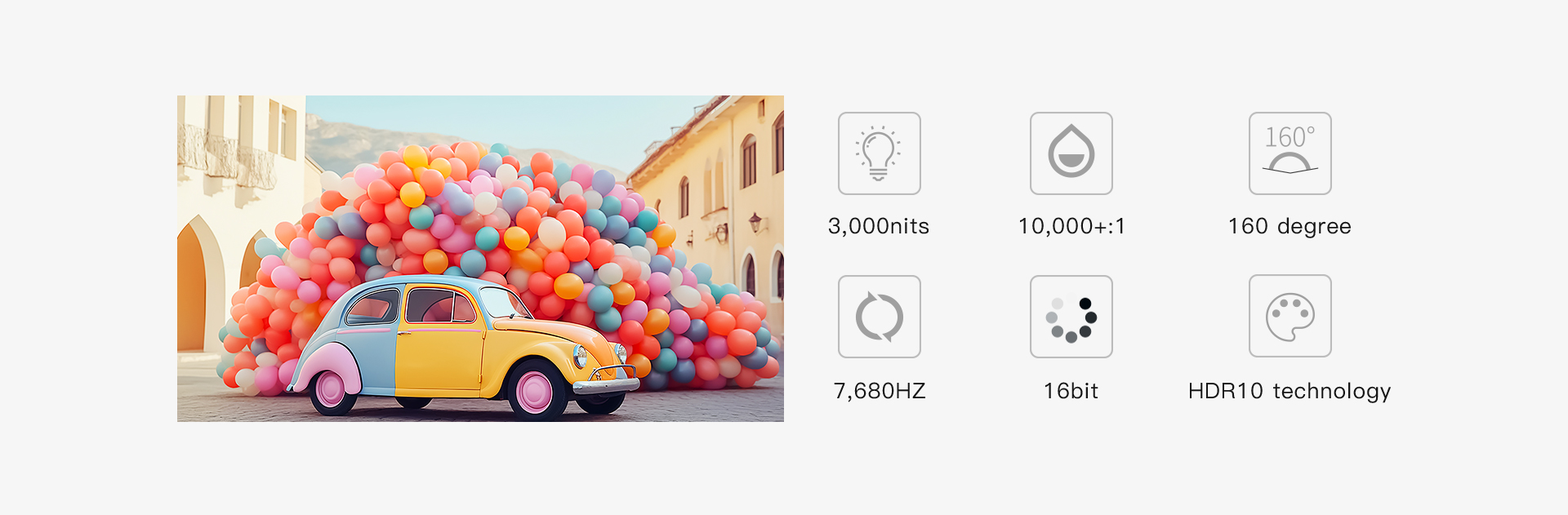Select the 160 degree text
This screenshot has height=515, width=1568.
tap(1290, 227)
